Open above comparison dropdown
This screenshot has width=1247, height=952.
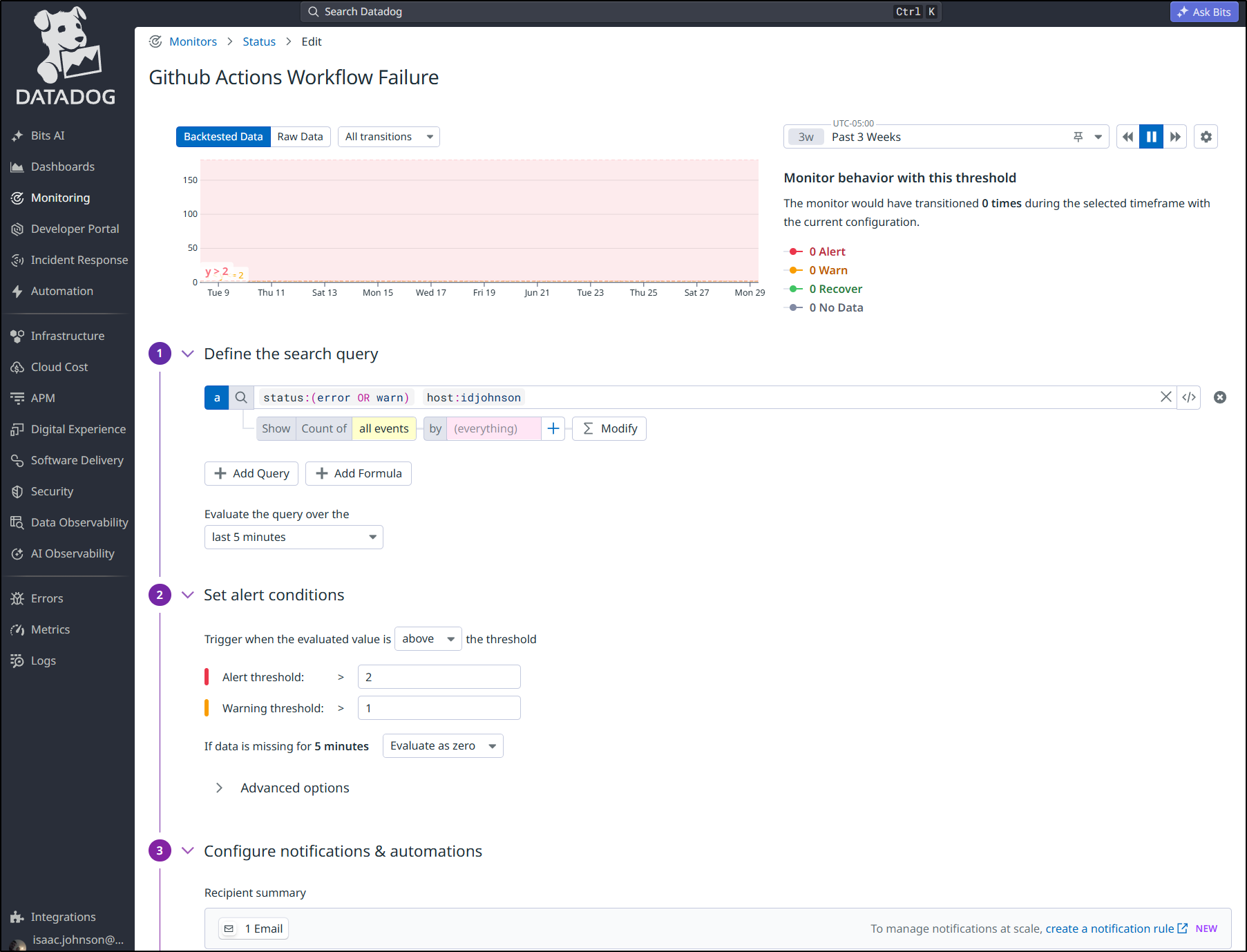click(x=428, y=638)
